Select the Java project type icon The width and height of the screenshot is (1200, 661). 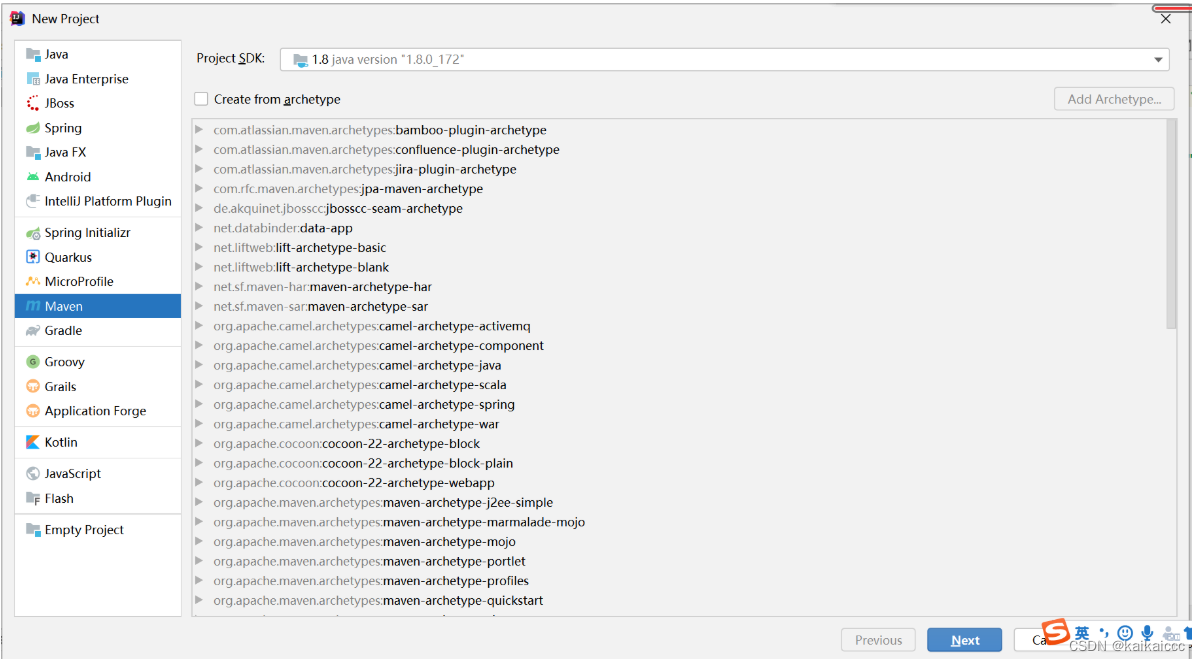(x=34, y=54)
